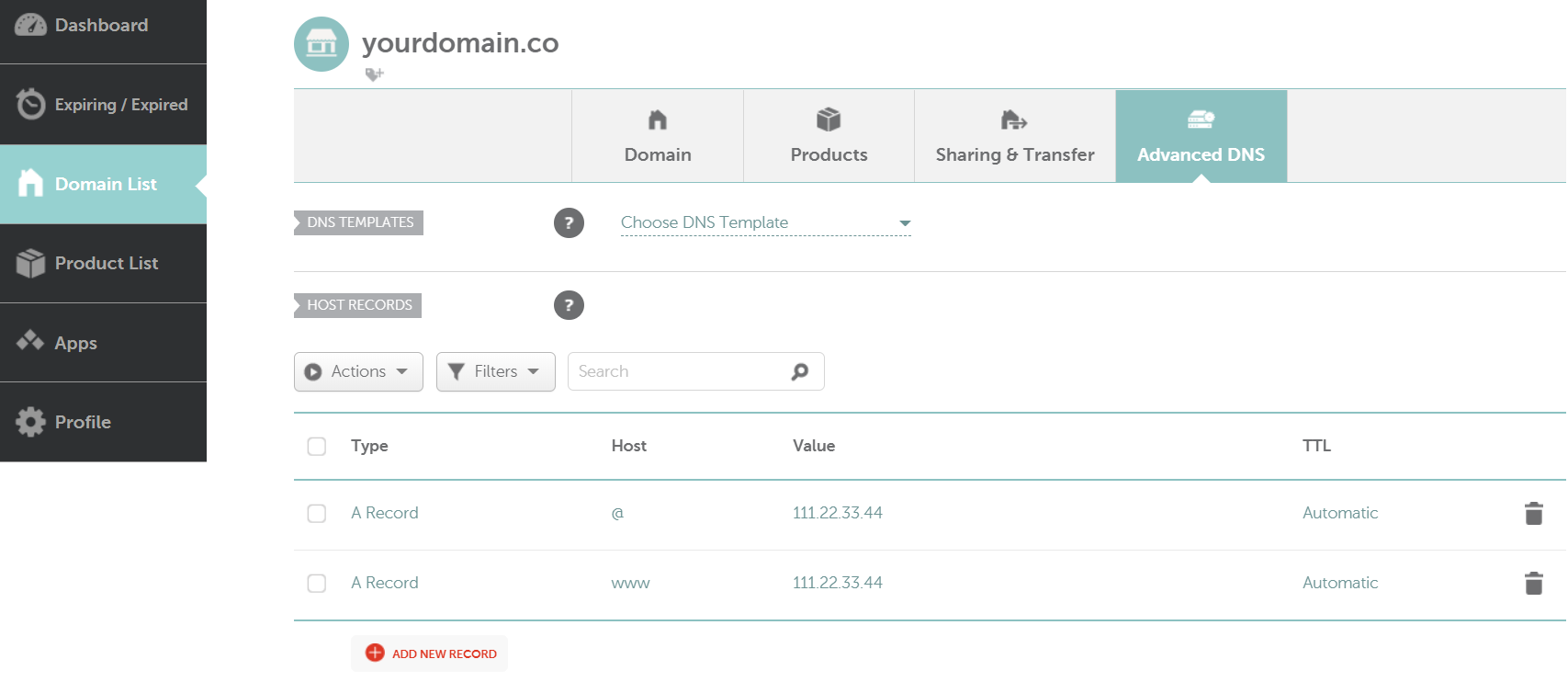Edit value 111.22.33.44 of www record
1568x682 pixels.
coord(838,583)
